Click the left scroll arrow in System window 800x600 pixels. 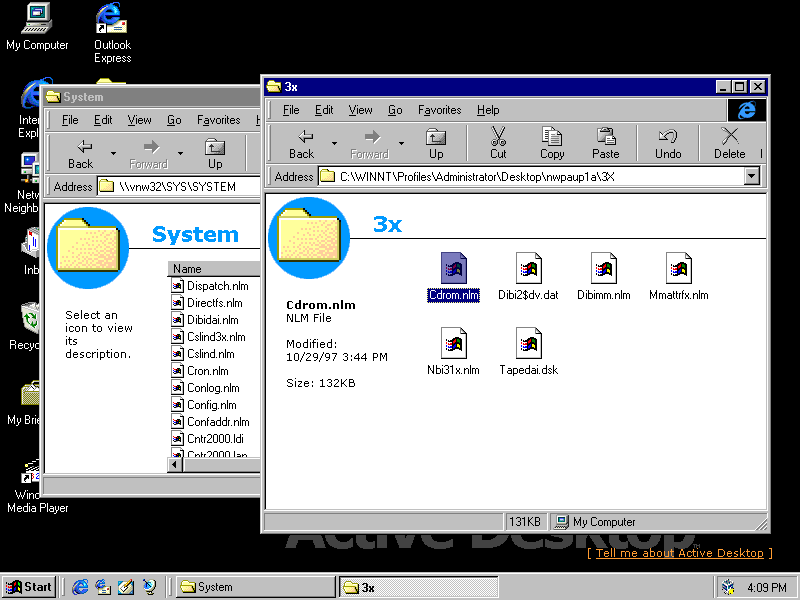point(175,465)
